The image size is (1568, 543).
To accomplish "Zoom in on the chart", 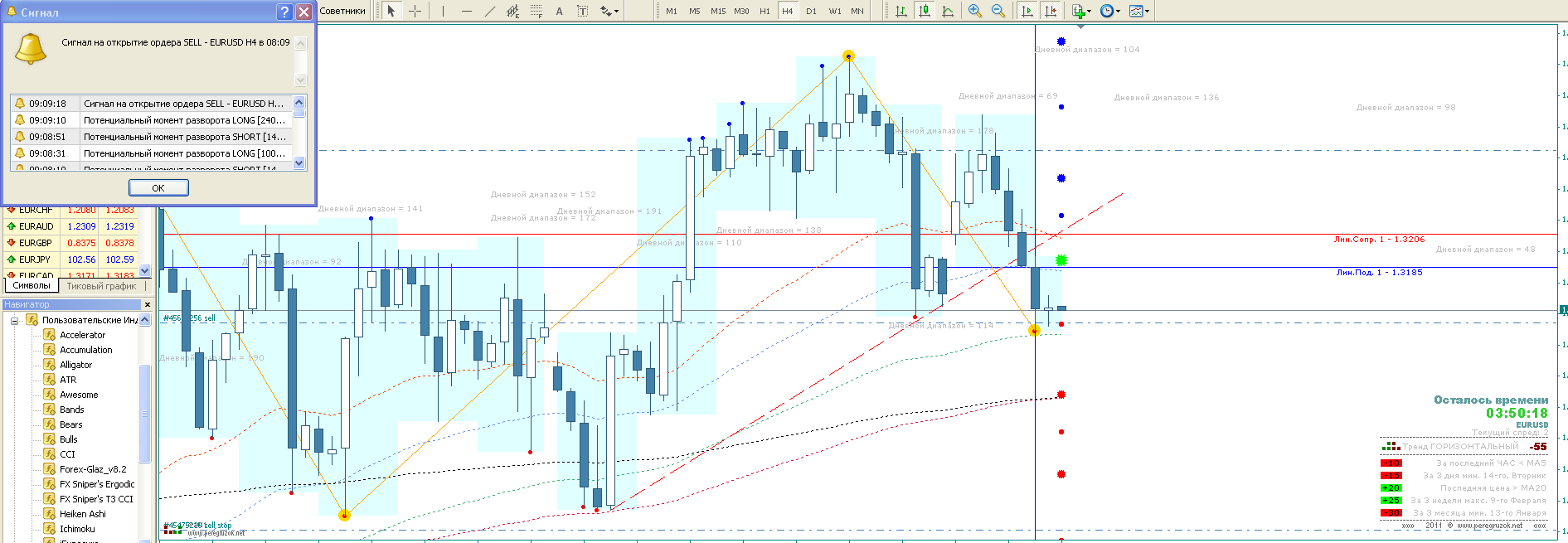I will coord(975,11).
